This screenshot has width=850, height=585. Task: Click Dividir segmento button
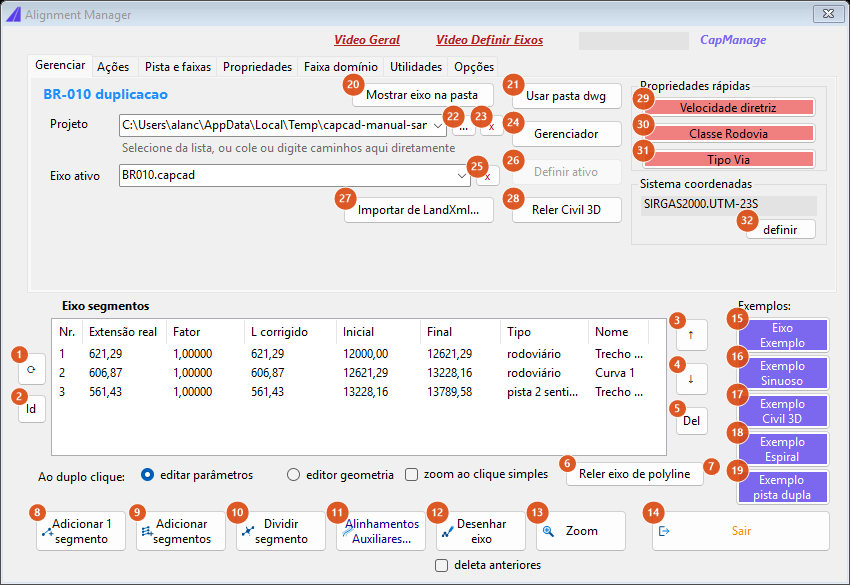click(281, 531)
